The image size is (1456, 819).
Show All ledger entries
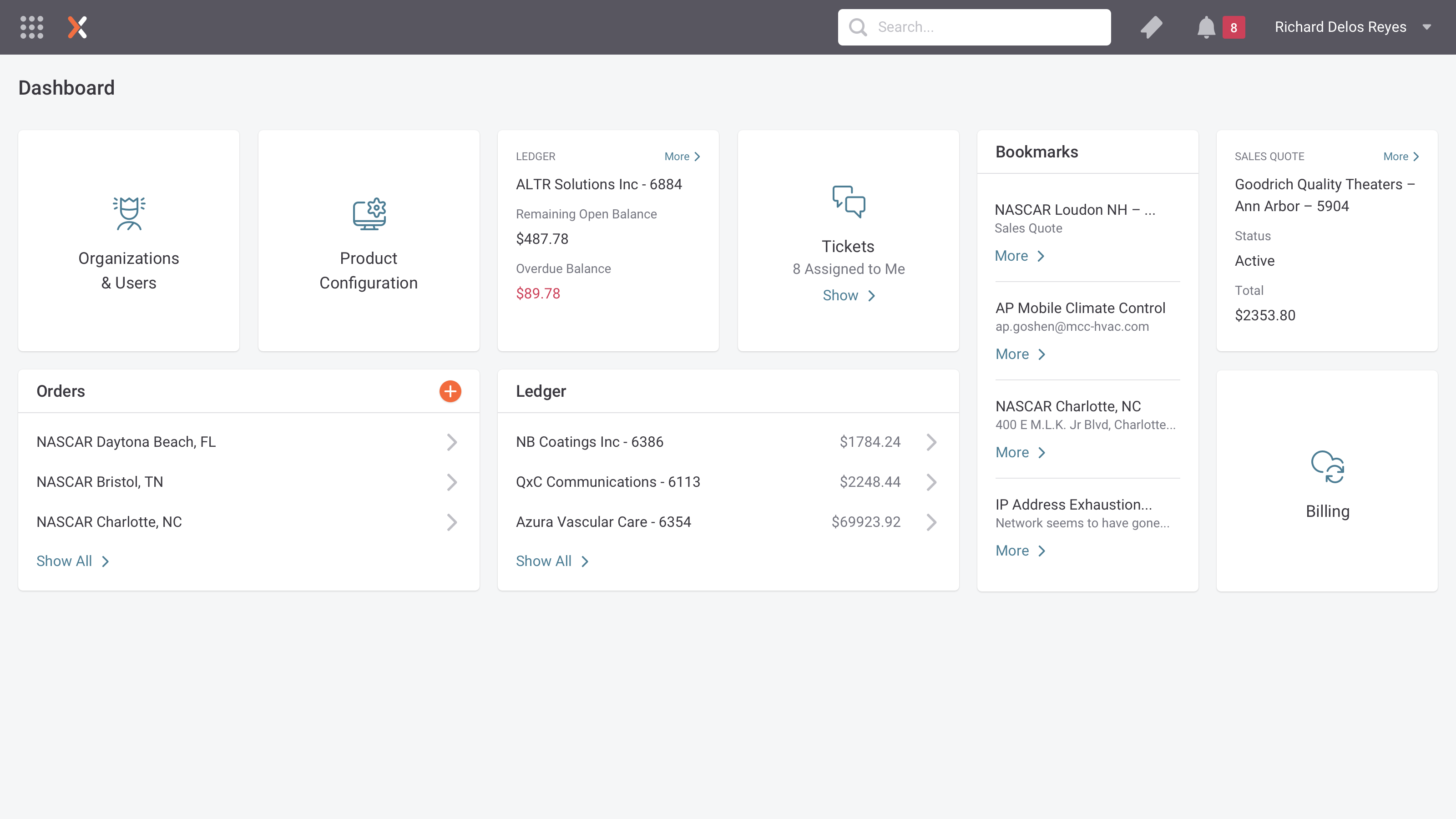pyautogui.click(x=551, y=561)
